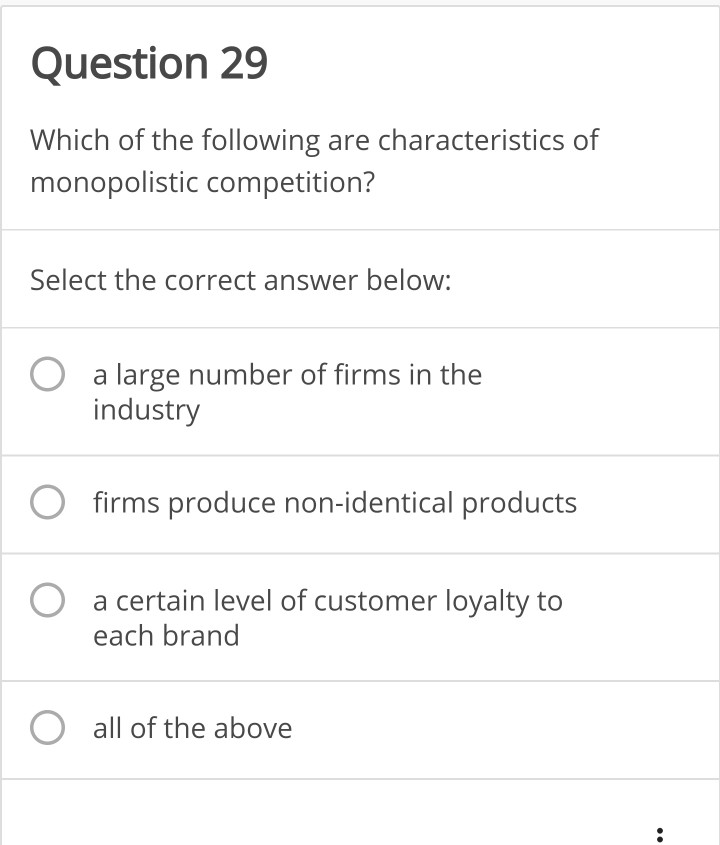Click the 'all of the above' label text
This screenshot has height=845, width=720.
click(191, 728)
